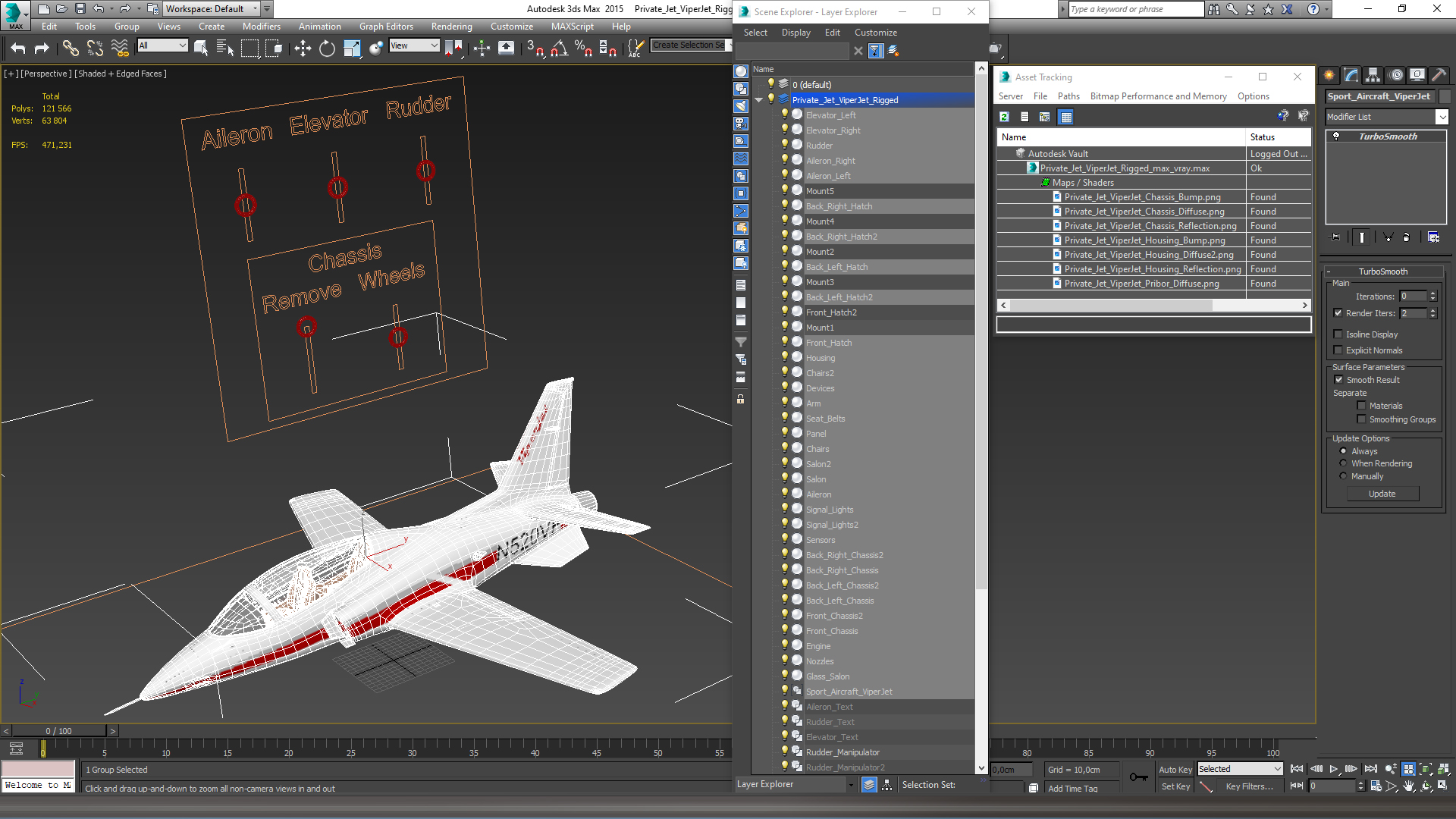Activate the Select Object tool

coord(201,49)
